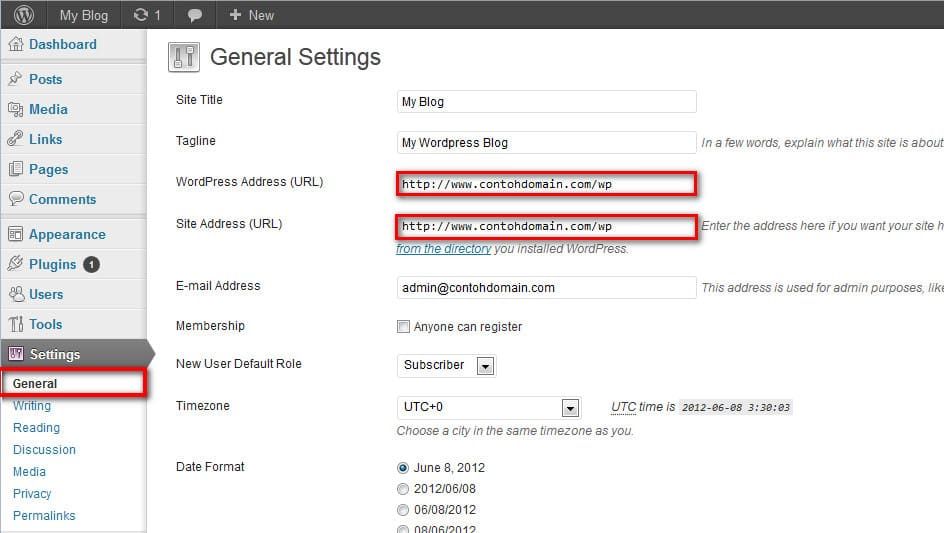Open the Plugins menu

pyautogui.click(x=52, y=264)
